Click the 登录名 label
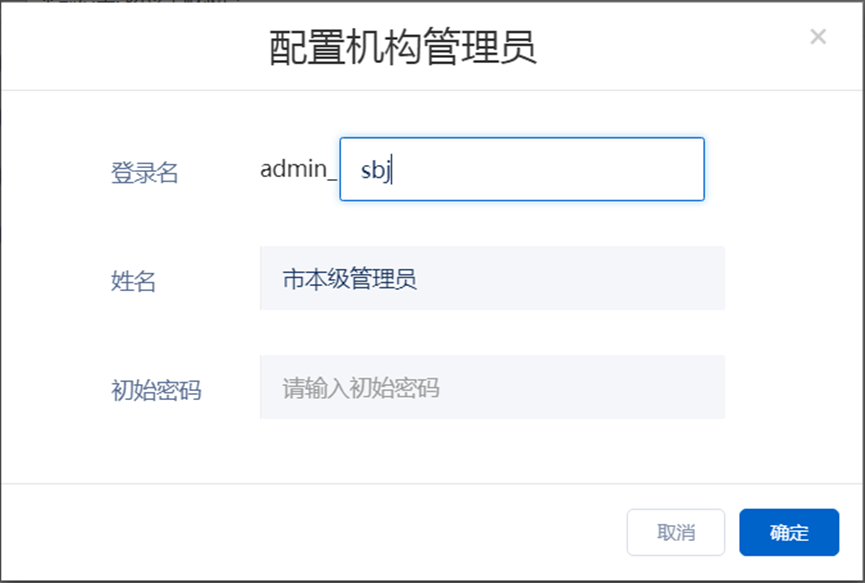The width and height of the screenshot is (865, 583). point(144,172)
